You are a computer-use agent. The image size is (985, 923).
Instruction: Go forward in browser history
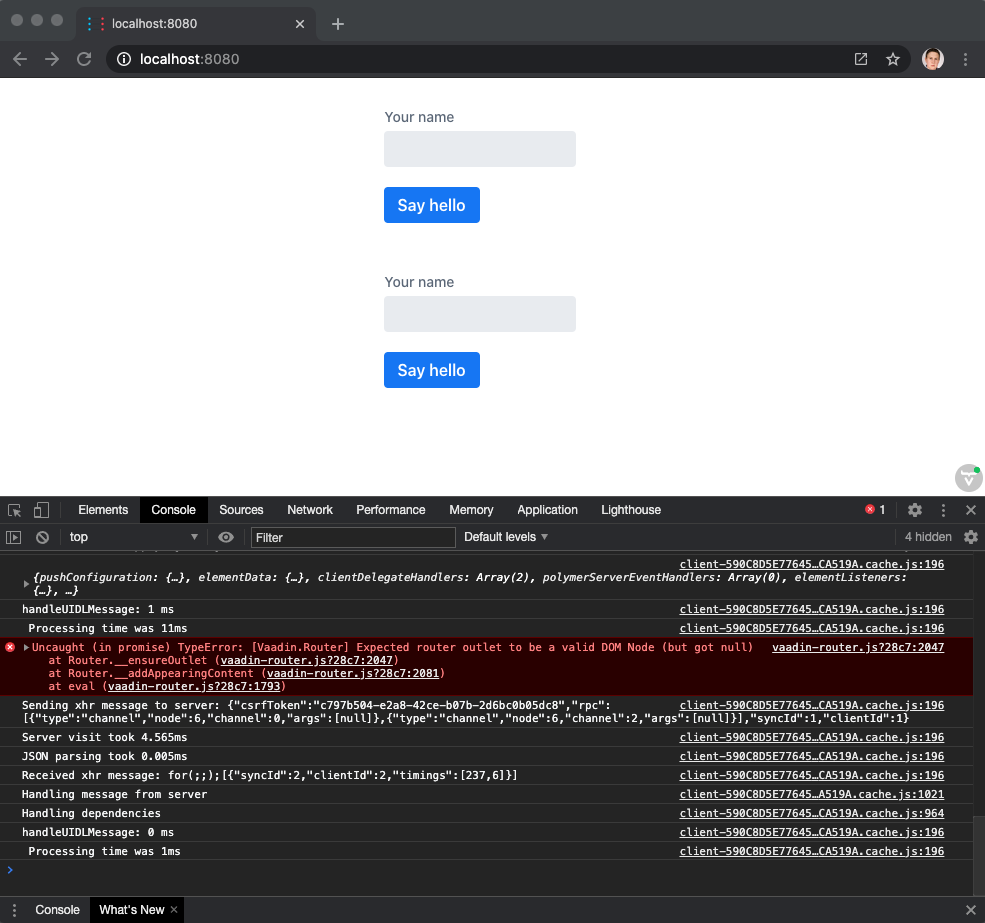[x=52, y=59]
